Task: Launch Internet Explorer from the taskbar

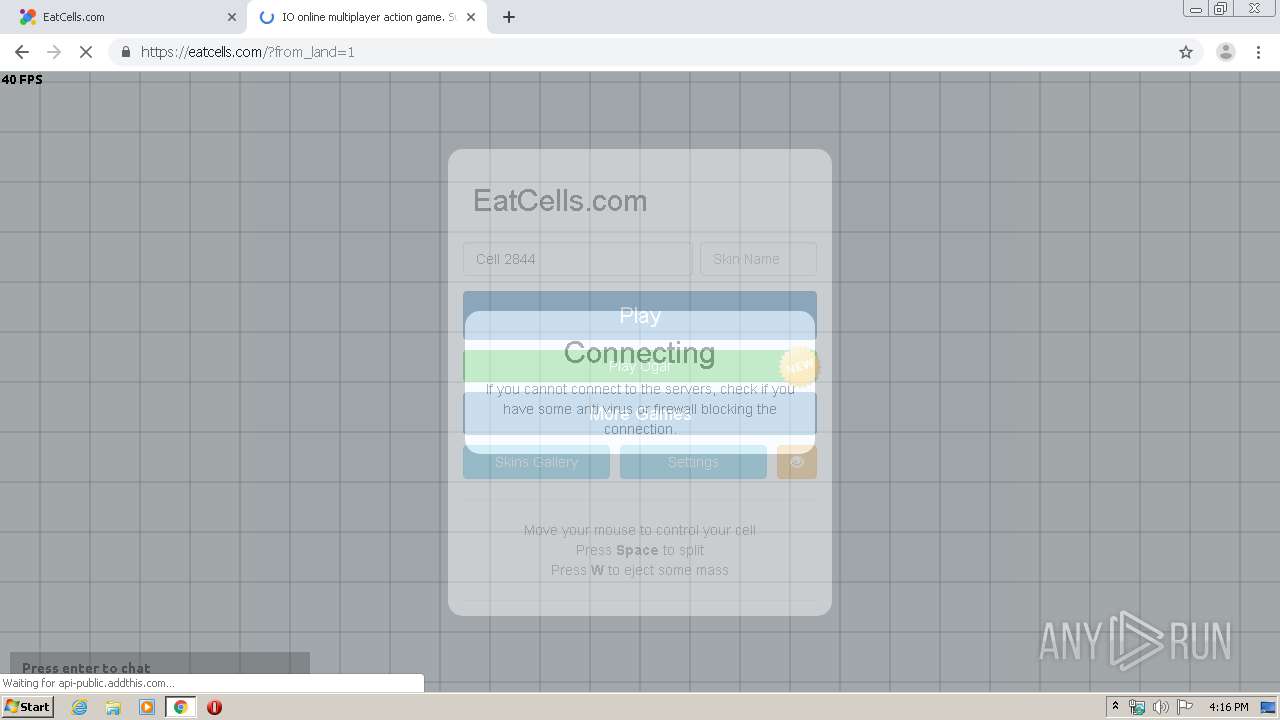Action: coord(79,707)
